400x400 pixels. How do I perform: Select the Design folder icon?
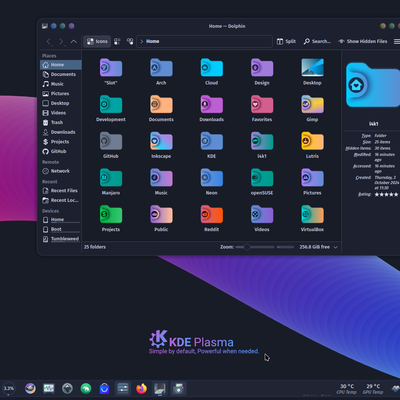(262, 68)
